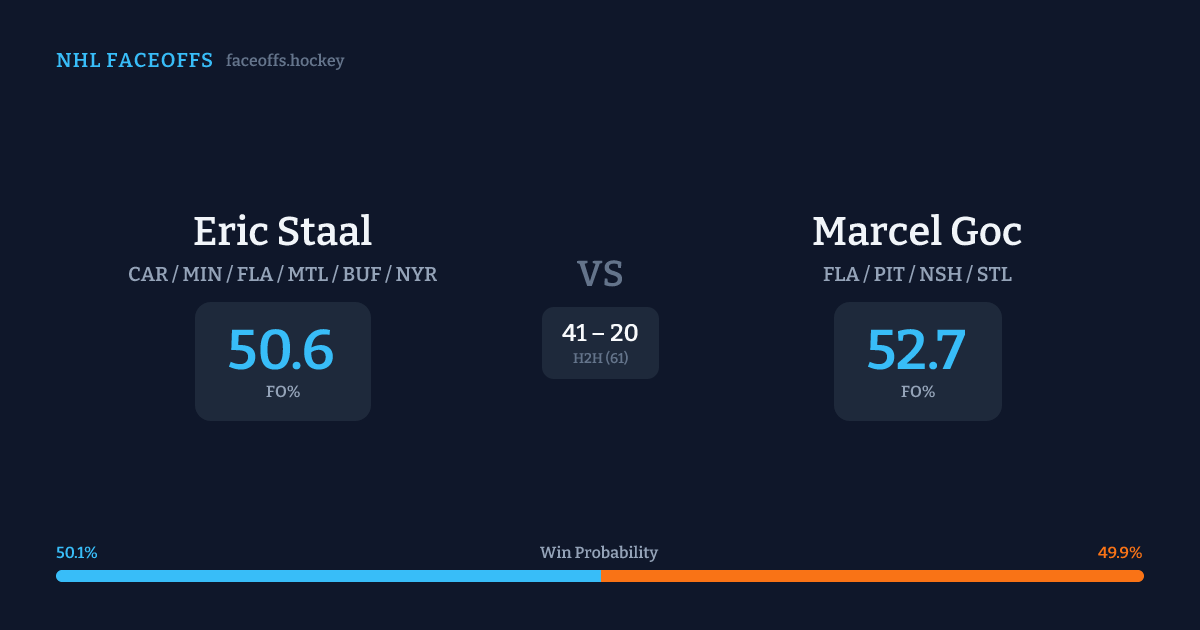Click the VS text between players
Image resolution: width=1200 pixels, height=630 pixels.
point(600,274)
